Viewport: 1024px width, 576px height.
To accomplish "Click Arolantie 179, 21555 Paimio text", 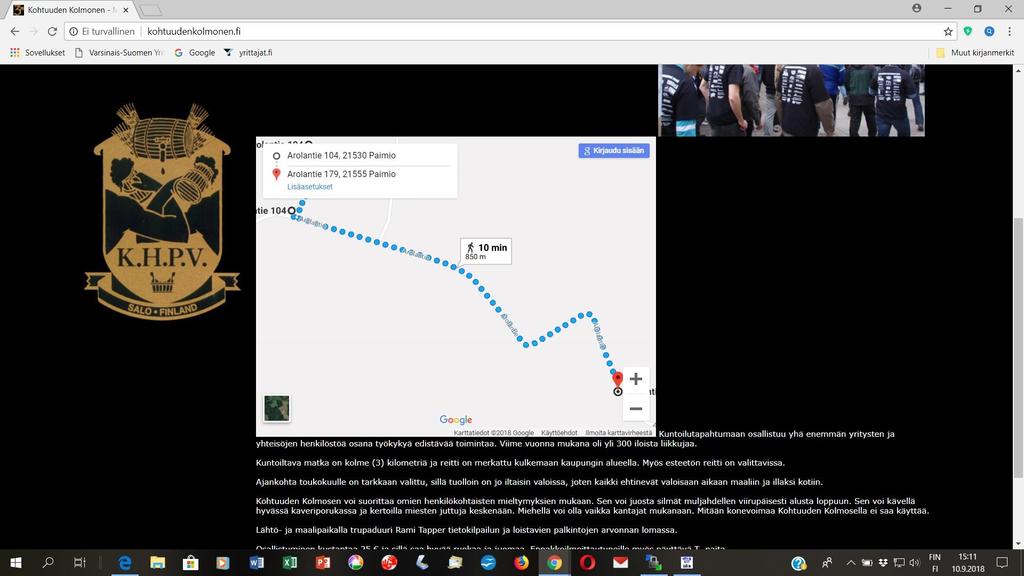I will tap(341, 174).
